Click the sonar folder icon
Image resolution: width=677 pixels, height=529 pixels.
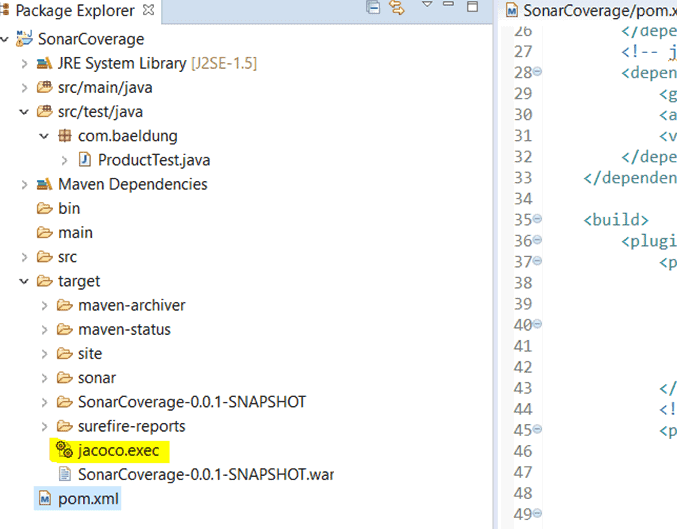click(64, 378)
